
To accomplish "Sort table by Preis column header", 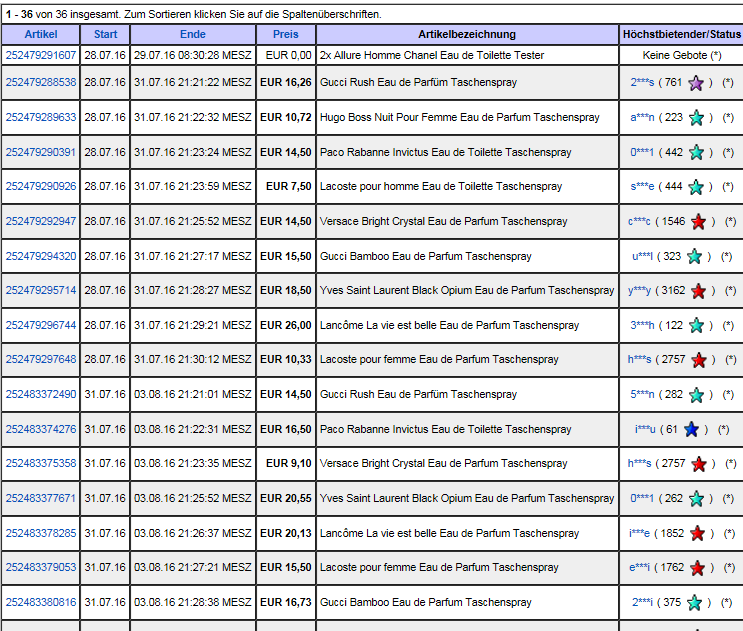I will pyautogui.click(x=286, y=34).
